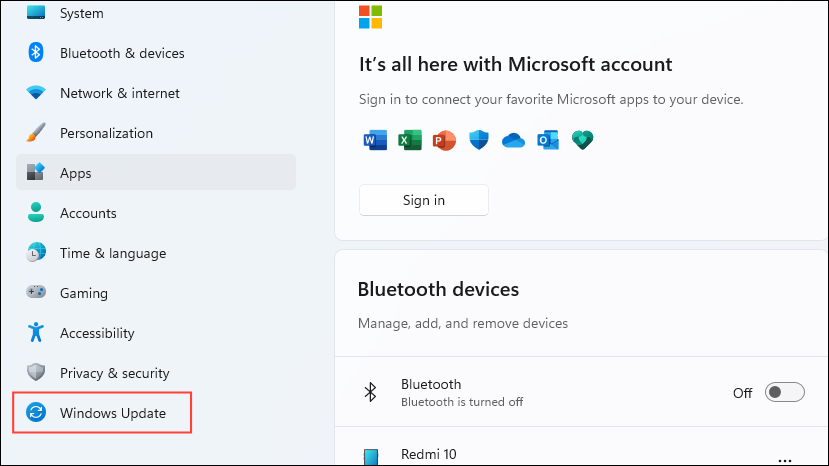Click the Gaming controller icon
The width and height of the screenshot is (829, 466).
[x=36, y=291]
